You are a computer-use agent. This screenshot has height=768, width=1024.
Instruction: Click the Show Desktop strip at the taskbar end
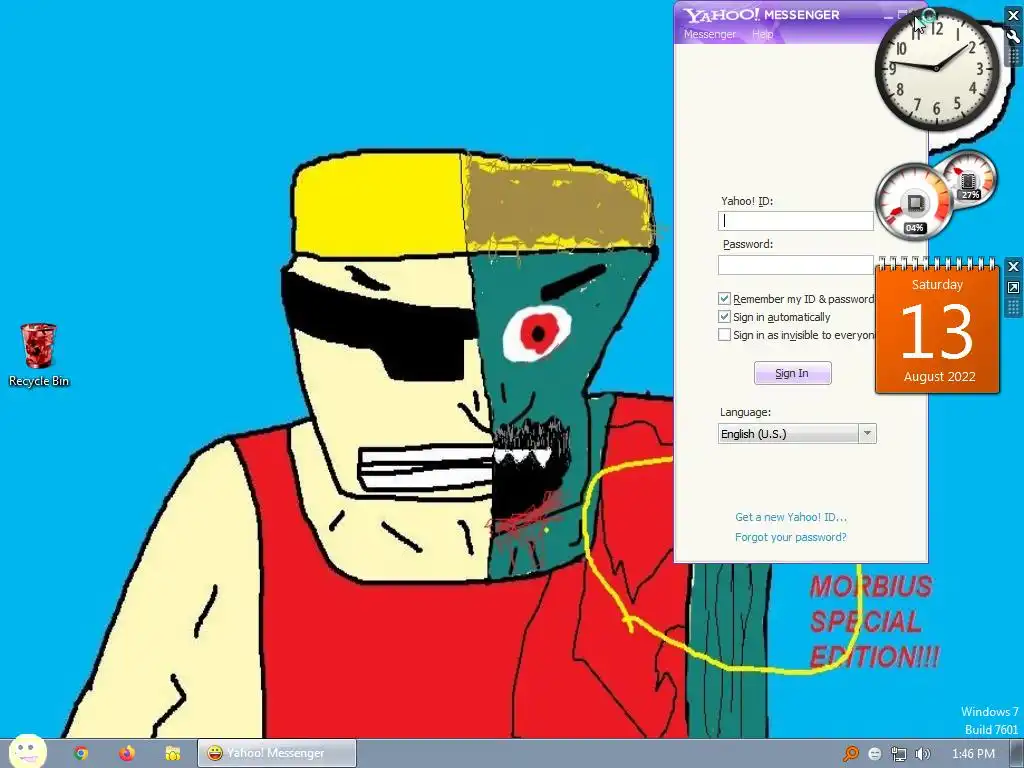click(1019, 754)
